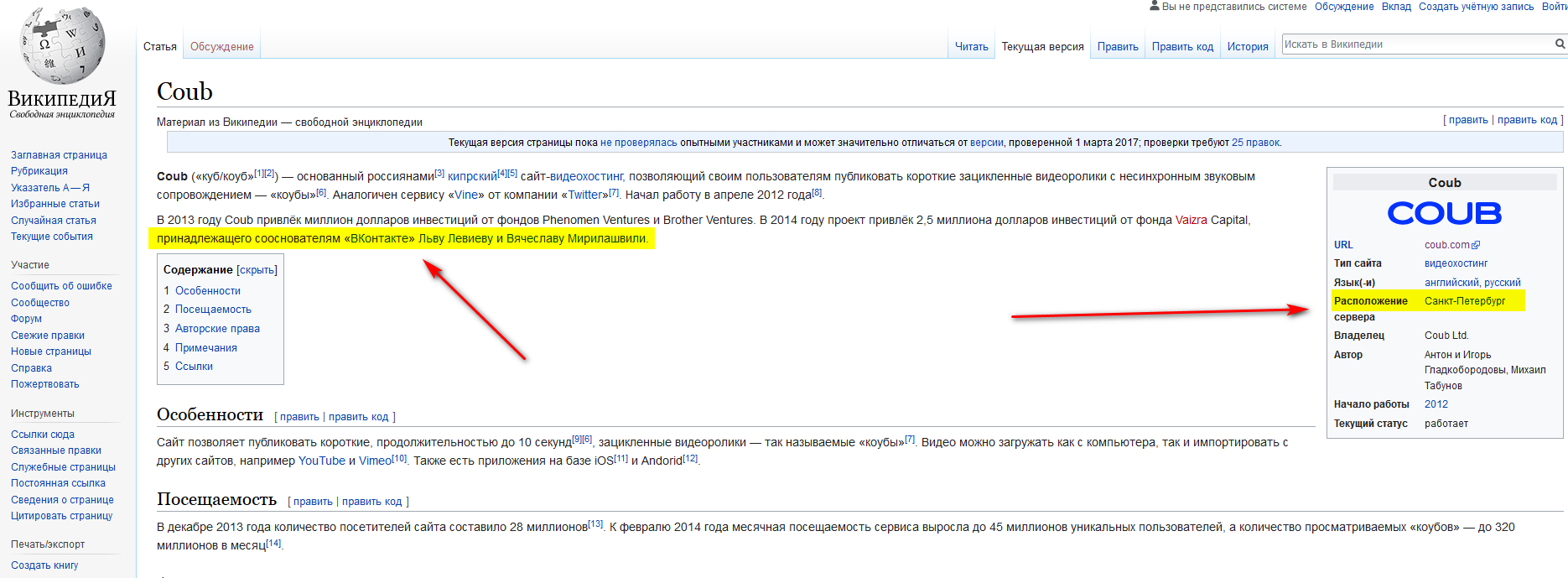Focus the Искать в Википедии search field
Image resolution: width=1568 pixels, height=578 pixels.
click(1417, 44)
